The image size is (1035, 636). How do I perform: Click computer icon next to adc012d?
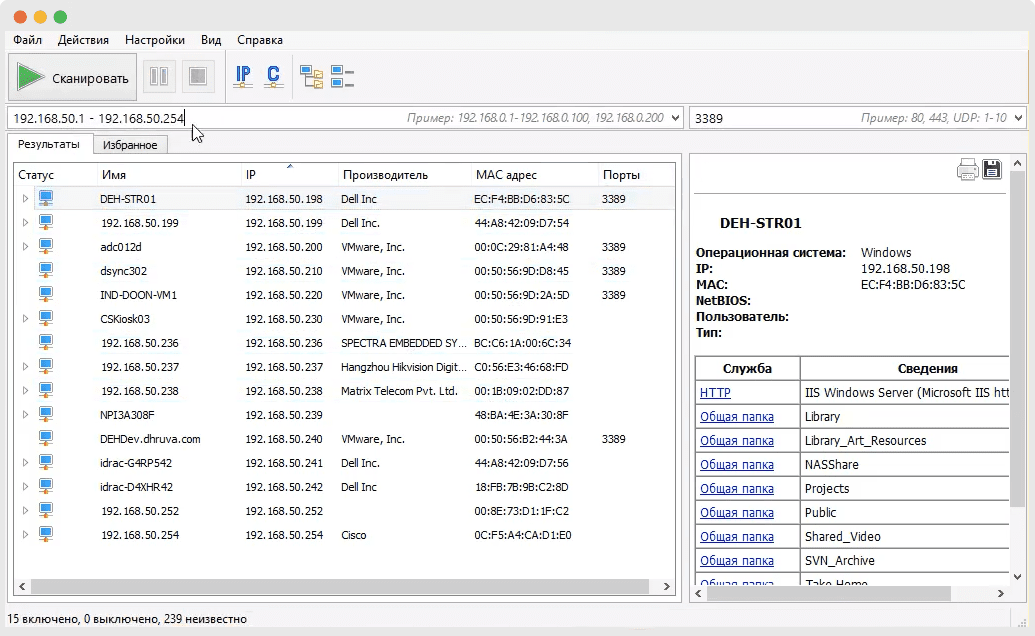pos(46,246)
